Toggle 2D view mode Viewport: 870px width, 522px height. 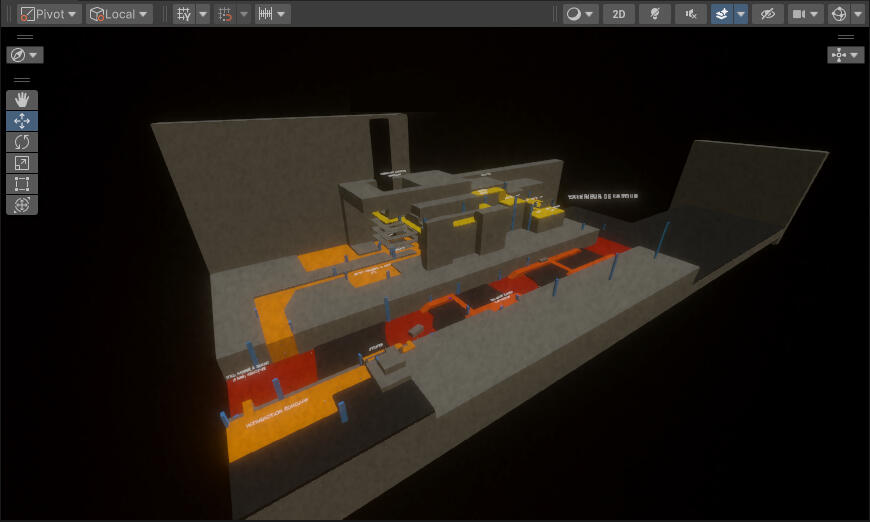619,14
